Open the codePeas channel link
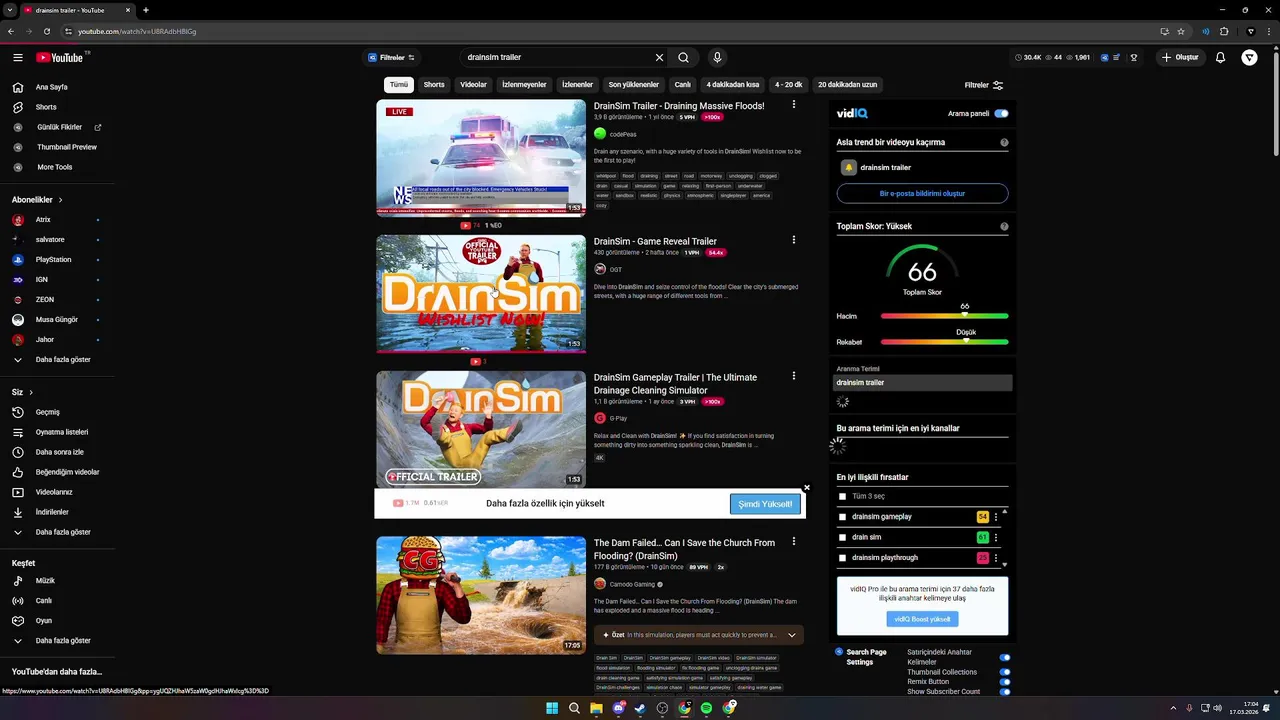The width and height of the screenshot is (1280, 720). point(623,134)
